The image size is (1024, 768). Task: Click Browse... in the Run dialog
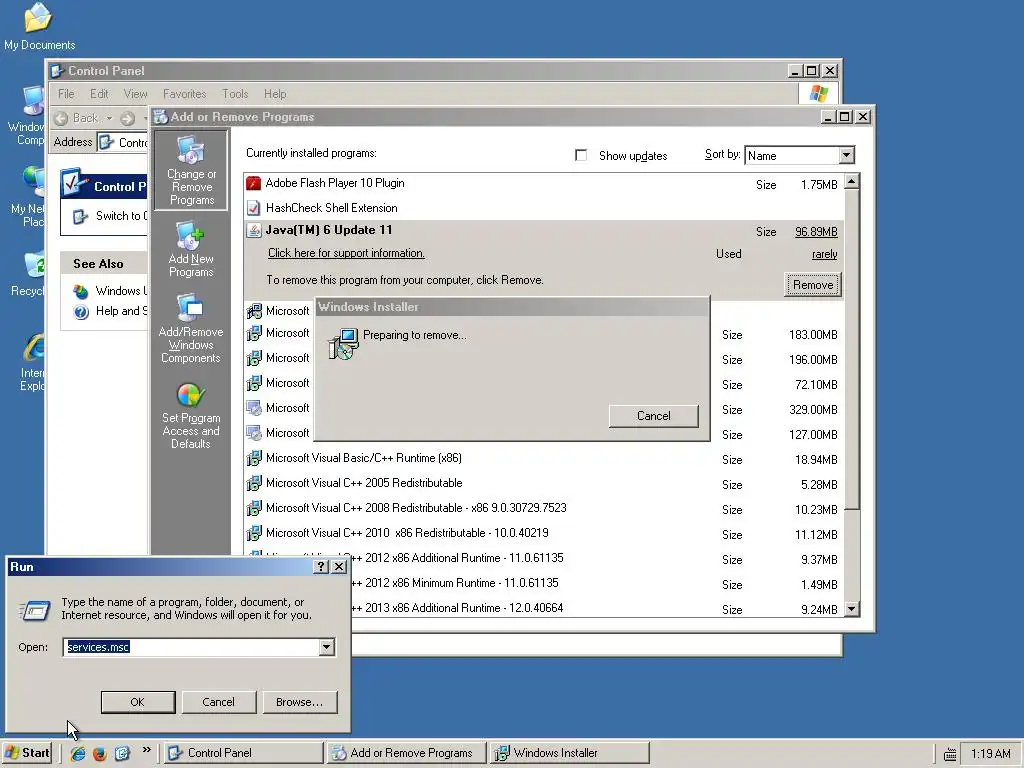tap(299, 702)
